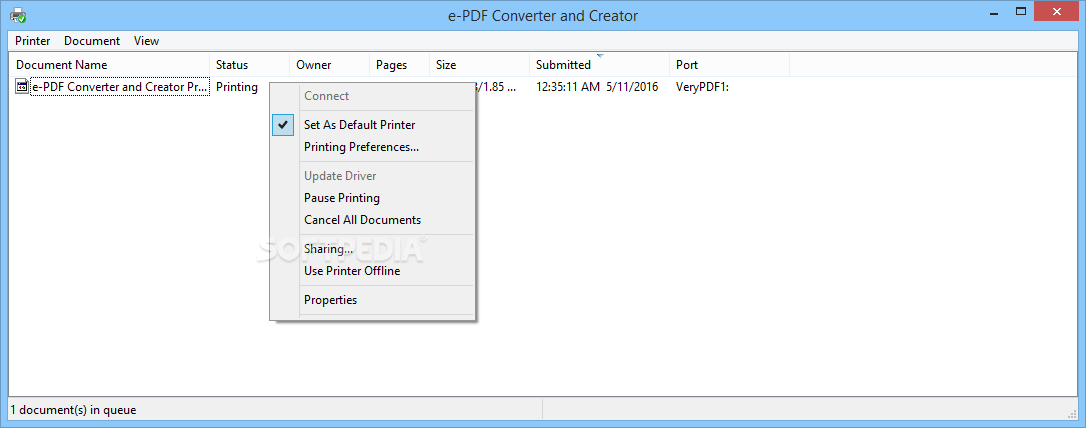Open the Printer menu
Screen dimensions: 1086x428
tap(33, 41)
